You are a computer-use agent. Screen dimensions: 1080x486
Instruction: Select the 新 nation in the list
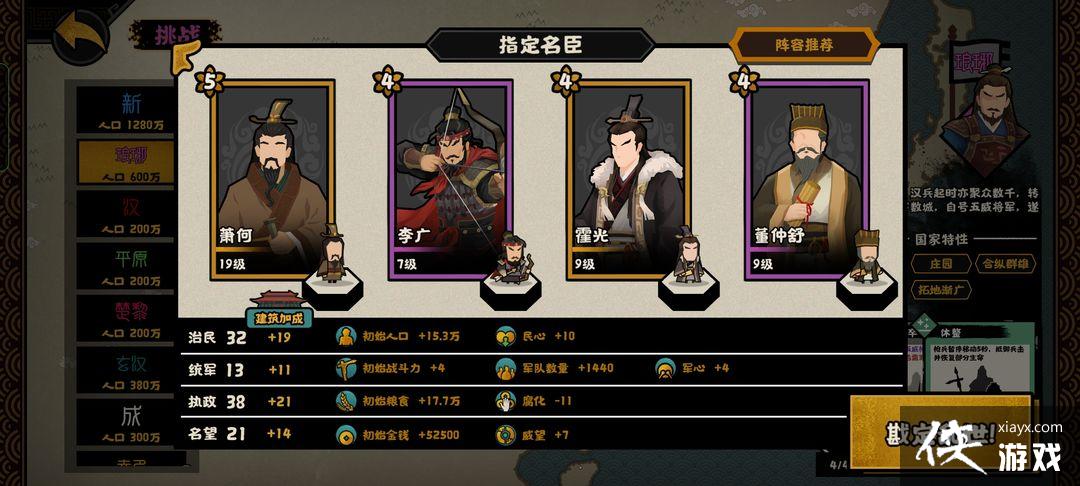[x=126, y=110]
